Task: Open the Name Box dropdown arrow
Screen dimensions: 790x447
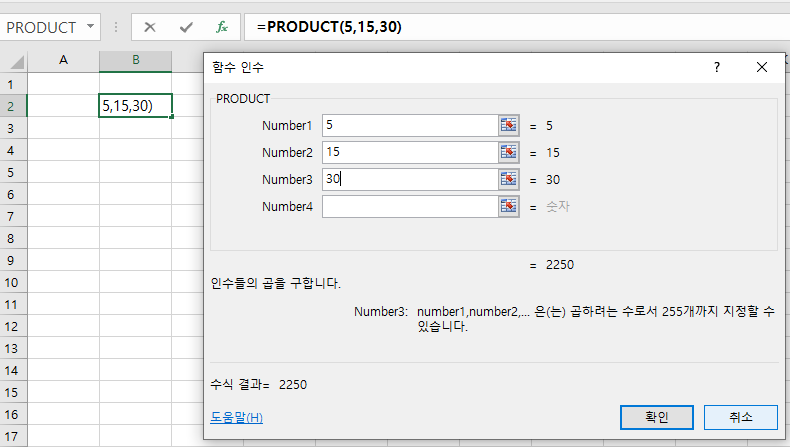Action: [x=92, y=27]
